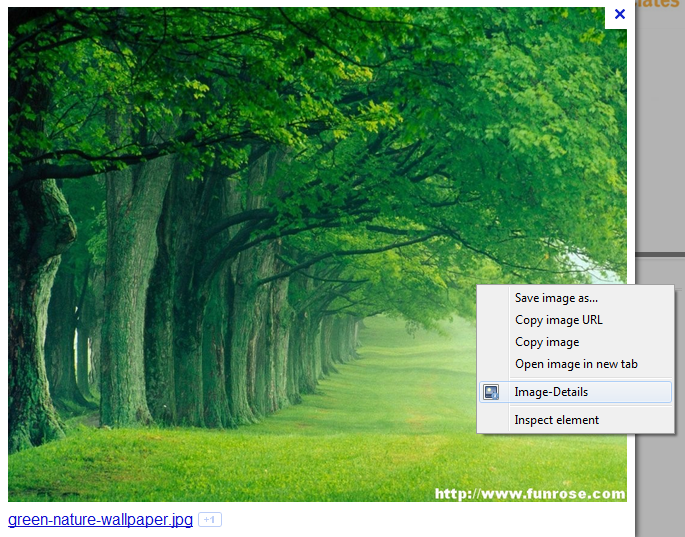
Task: Click the +1 button beside the filename
Action: (x=210, y=520)
